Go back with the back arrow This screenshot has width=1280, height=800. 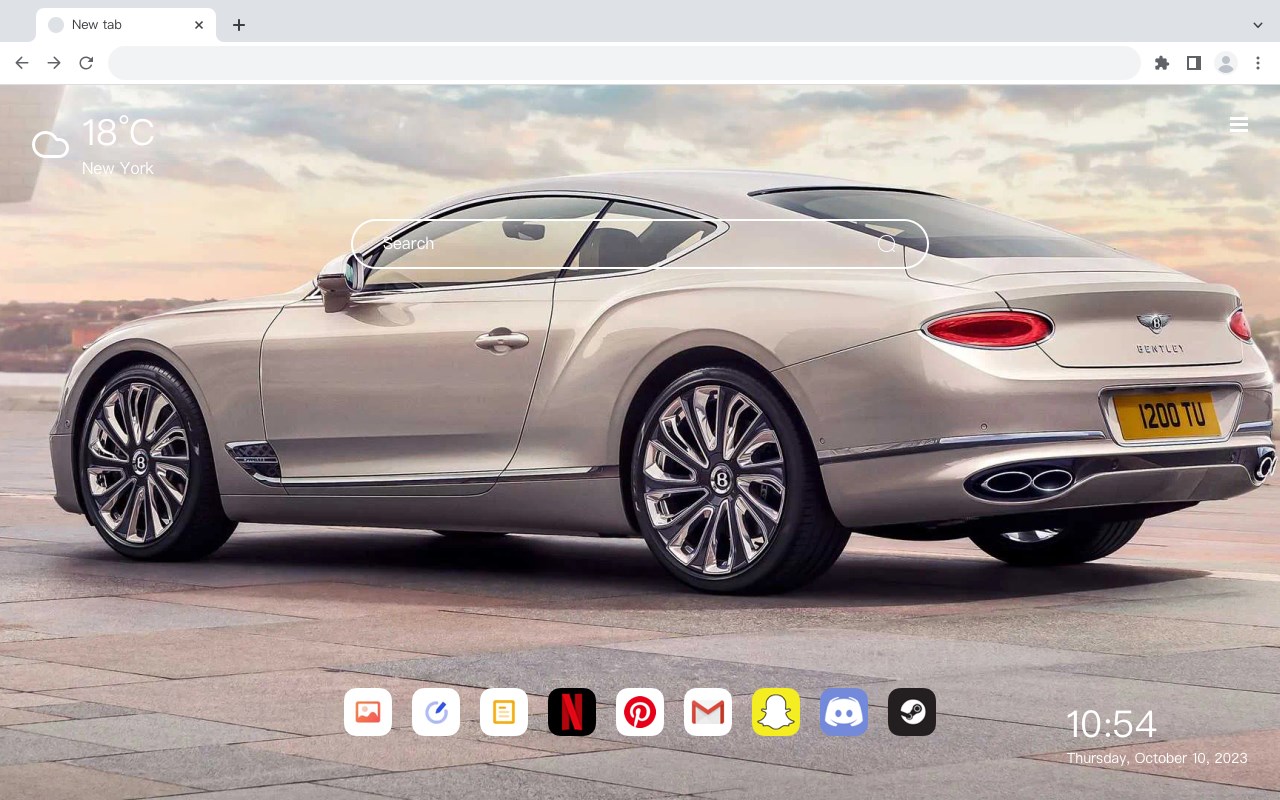pos(22,63)
